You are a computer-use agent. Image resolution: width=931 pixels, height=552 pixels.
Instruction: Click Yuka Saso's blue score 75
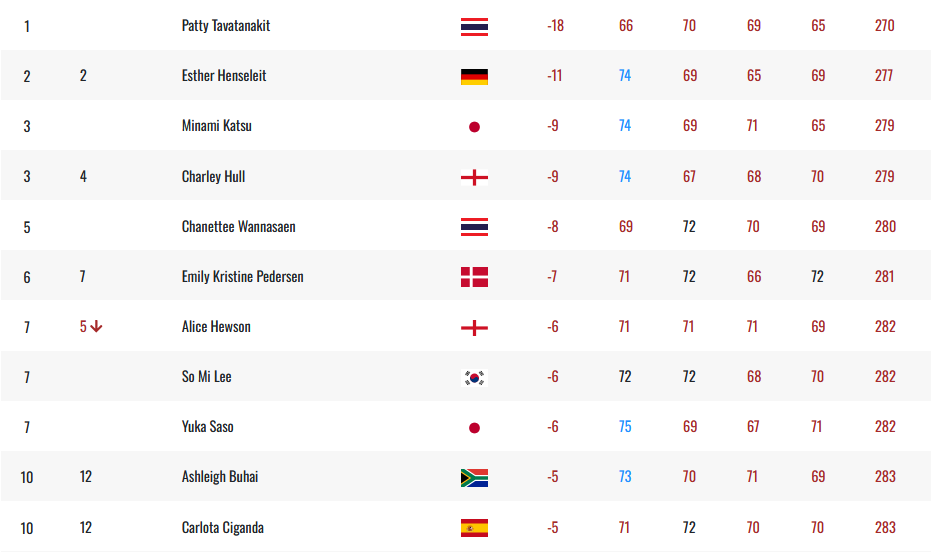click(625, 427)
